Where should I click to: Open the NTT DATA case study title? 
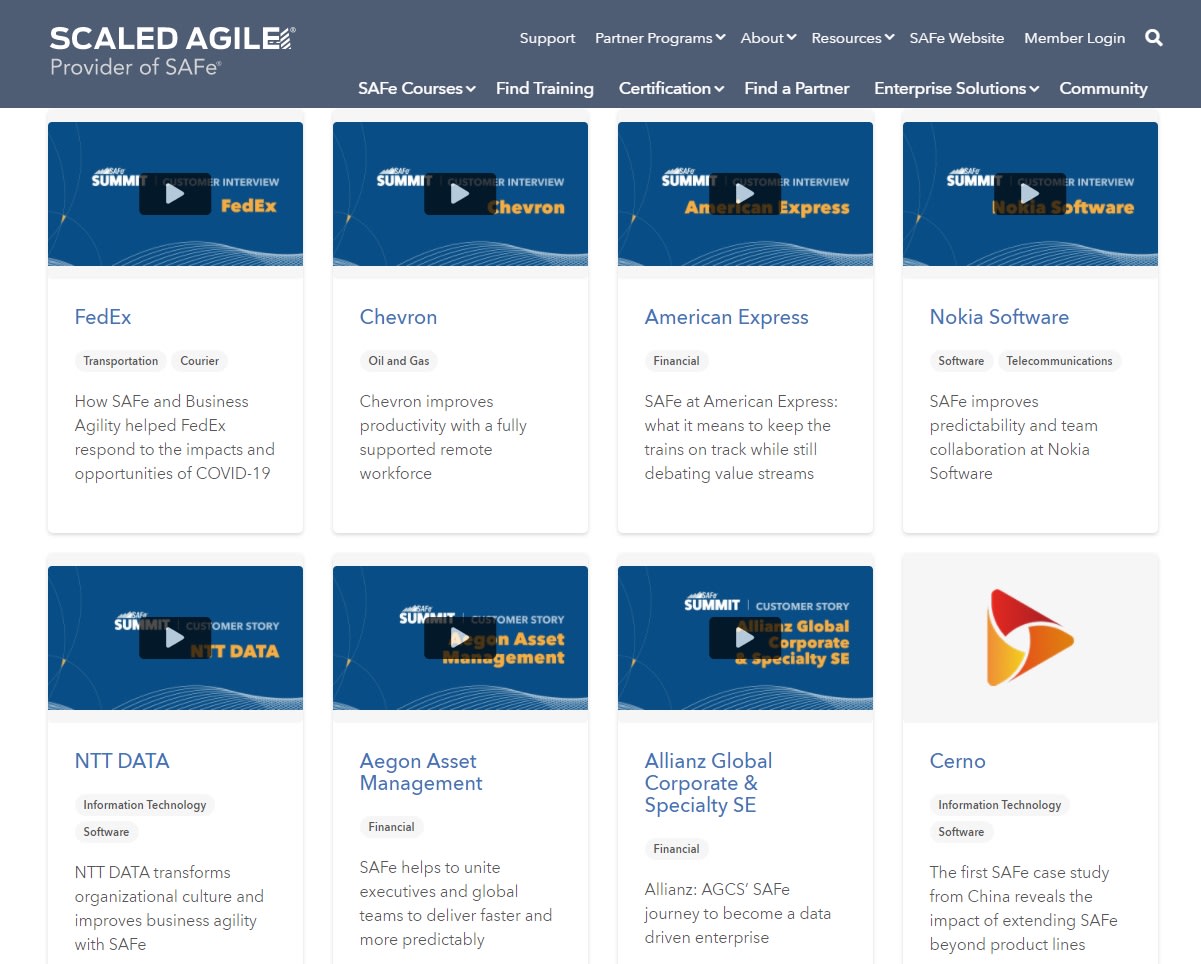122,761
